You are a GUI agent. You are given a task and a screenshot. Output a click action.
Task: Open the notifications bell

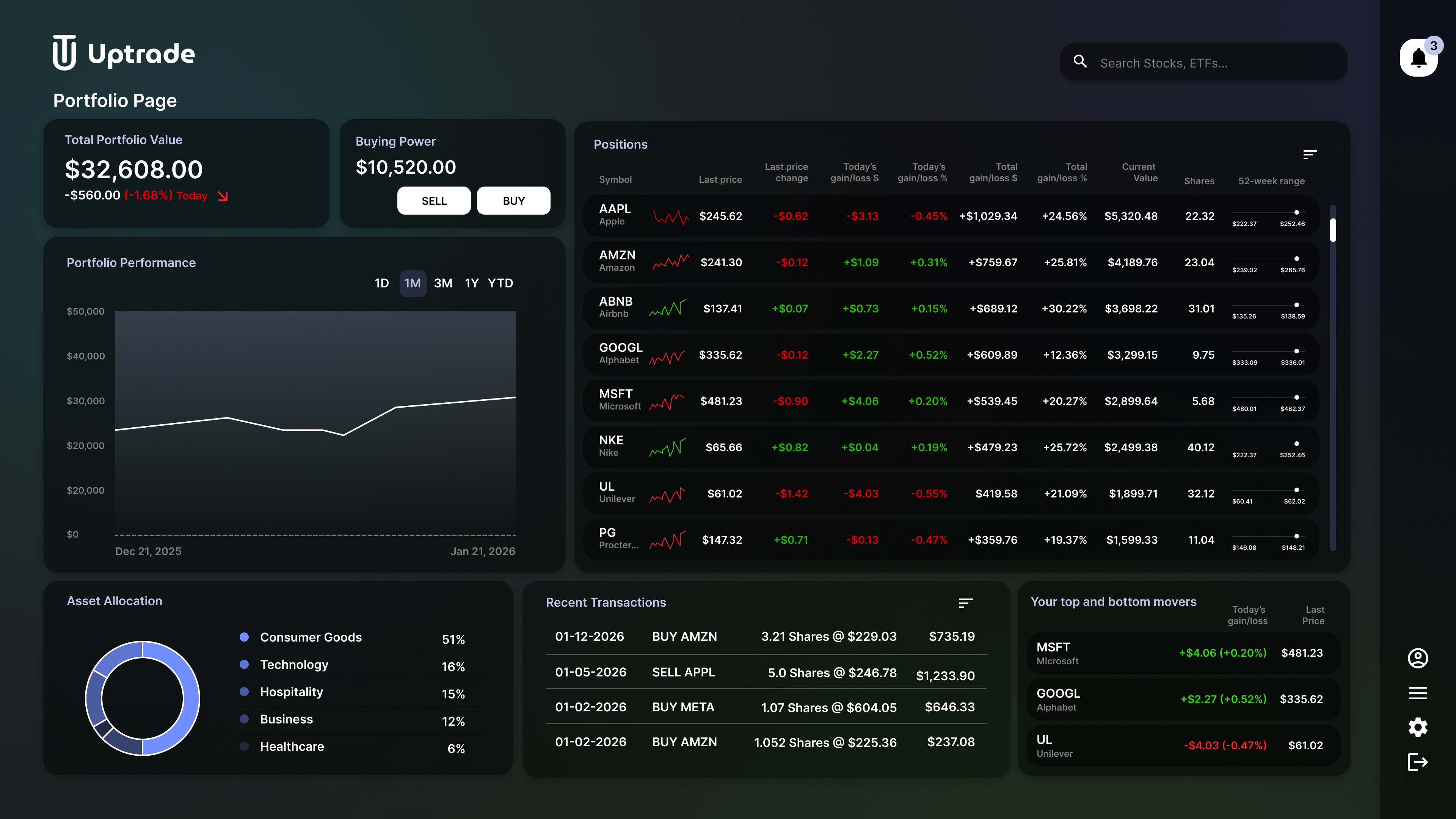(1419, 58)
